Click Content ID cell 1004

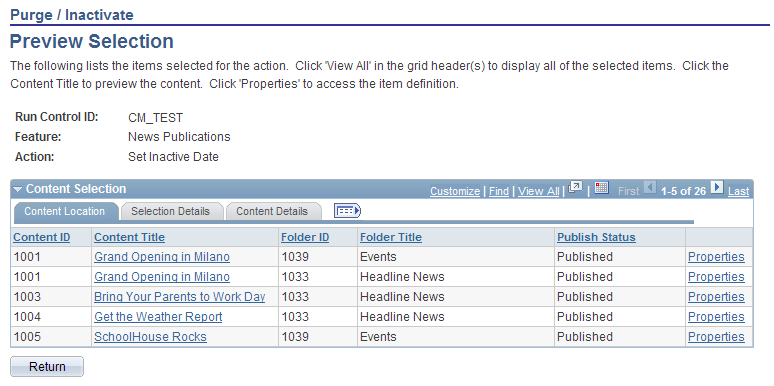27,317
